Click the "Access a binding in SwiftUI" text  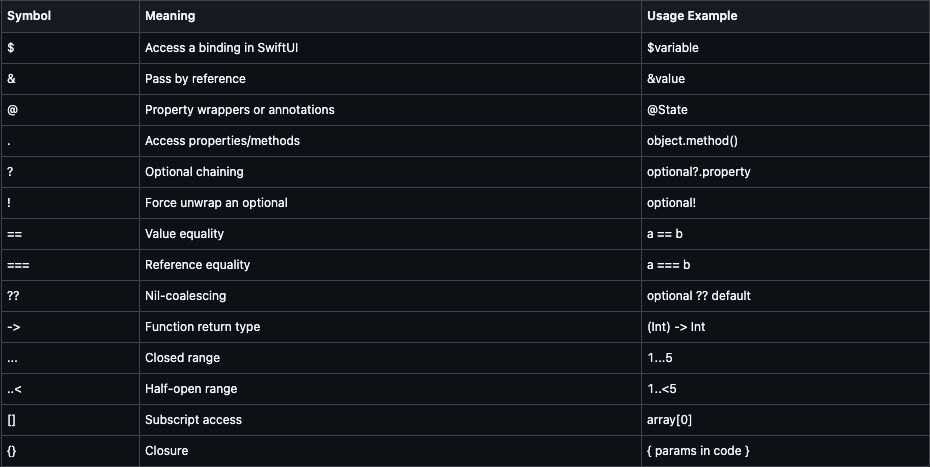click(x=221, y=48)
